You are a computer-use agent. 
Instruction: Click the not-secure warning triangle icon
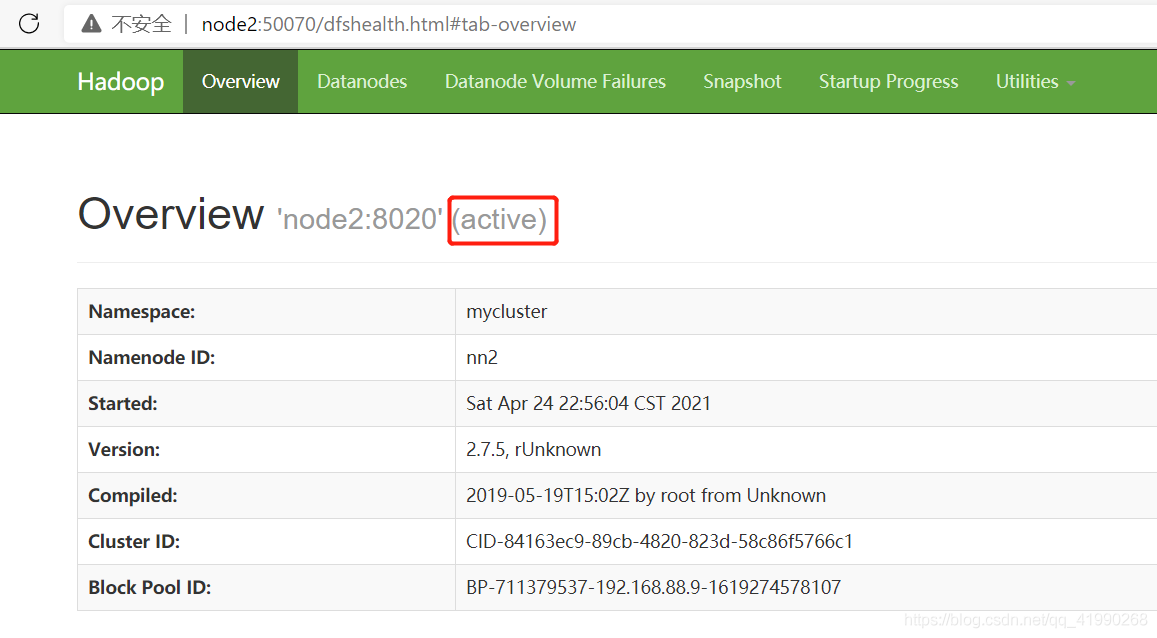pyautogui.click(x=91, y=24)
